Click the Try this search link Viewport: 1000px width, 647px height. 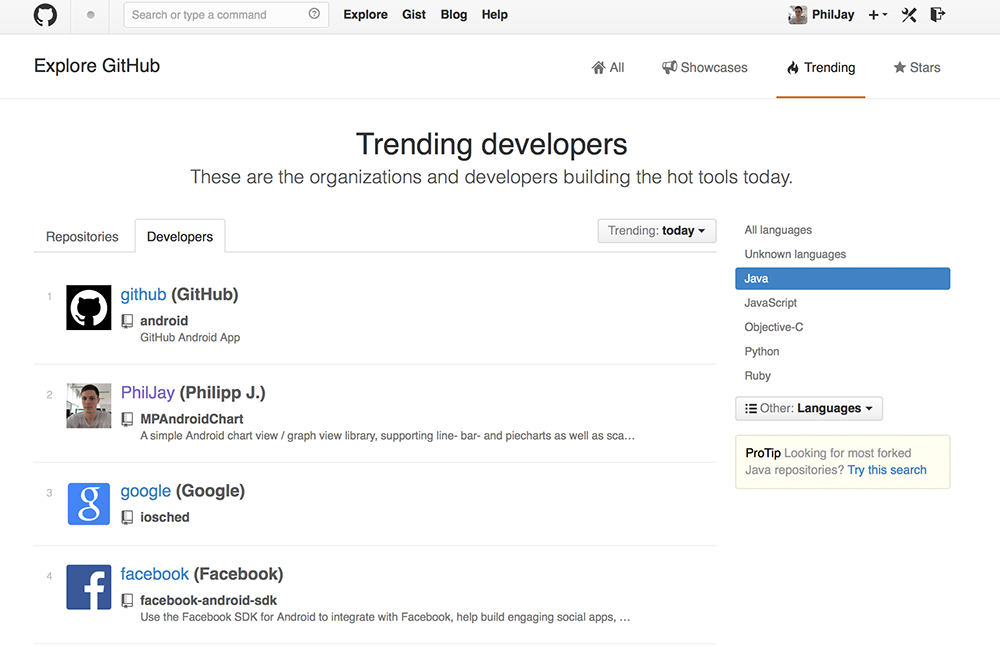click(887, 470)
